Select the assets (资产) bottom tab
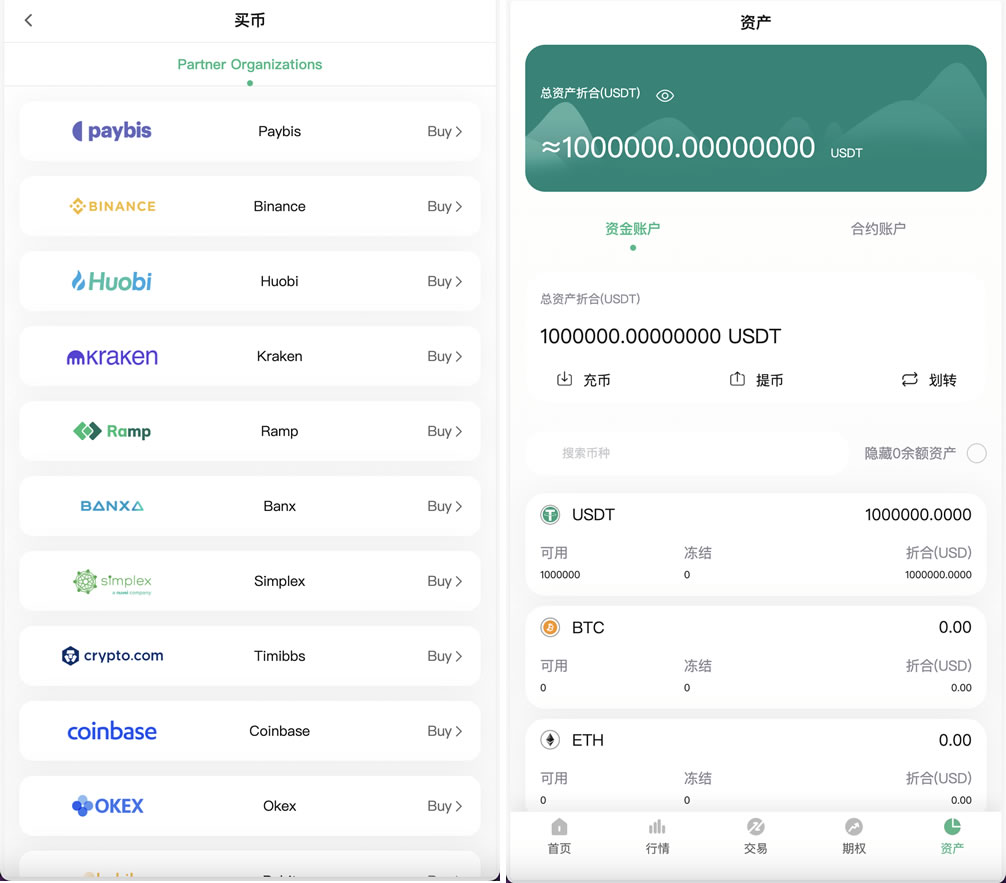This screenshot has width=1006, height=883. click(951, 836)
